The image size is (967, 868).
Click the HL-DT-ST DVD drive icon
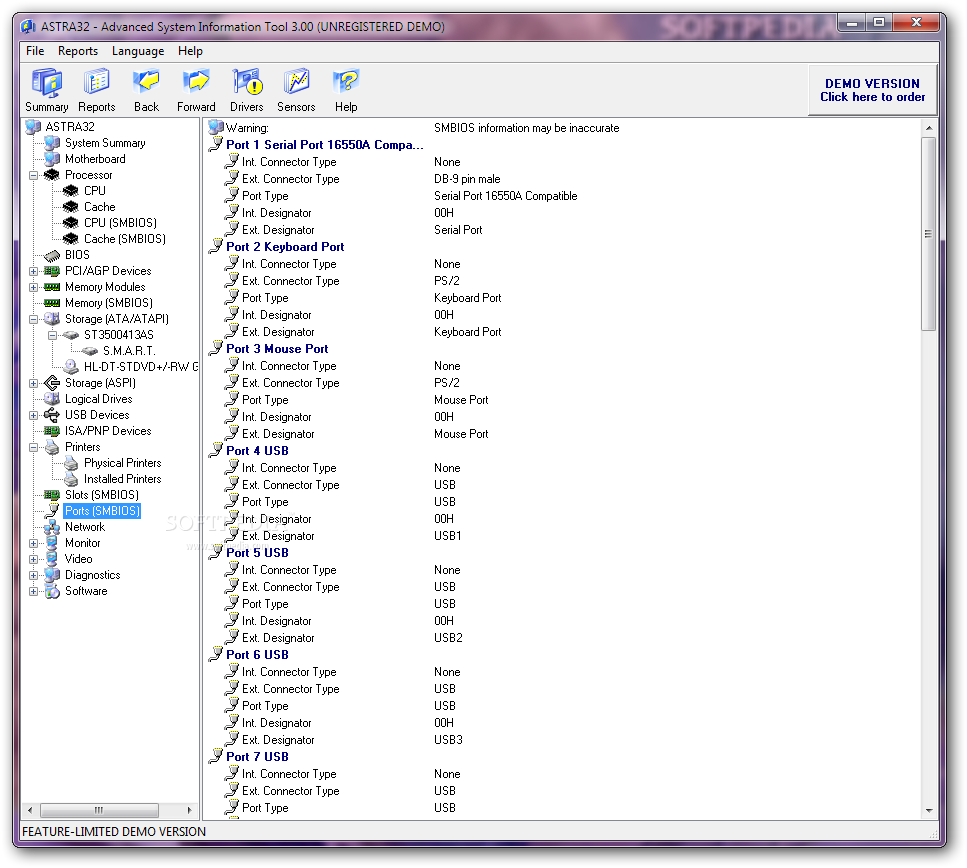point(71,367)
